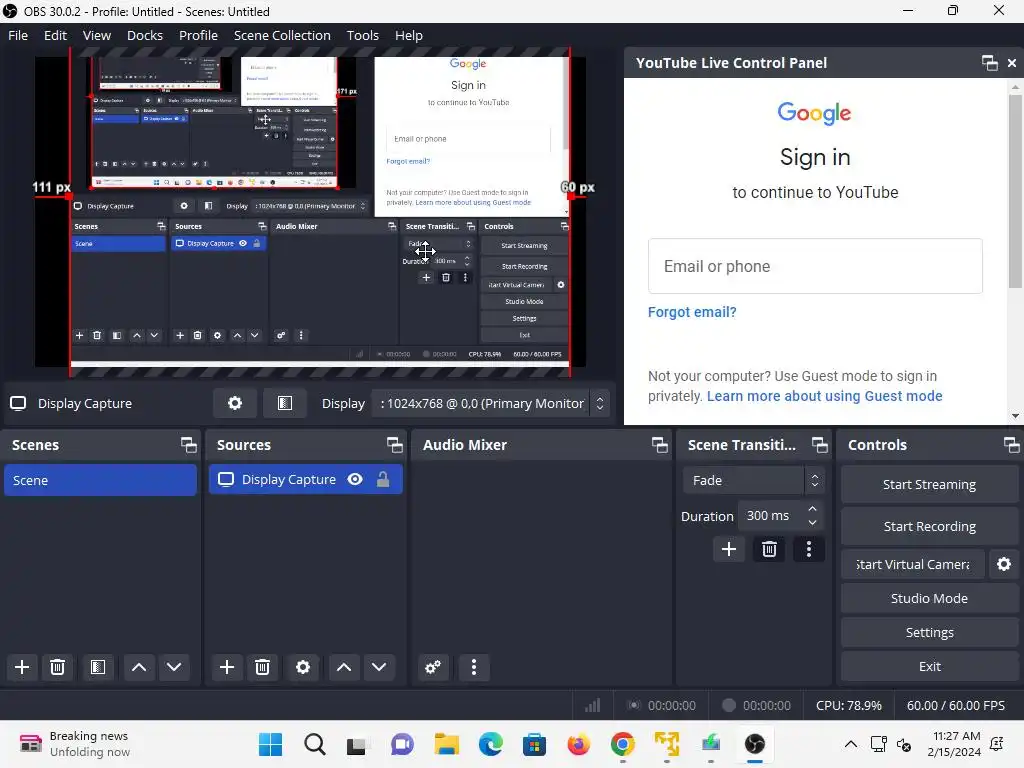Open Learn more about using Guest mode link
Screen dimensions: 1024x768
(824, 396)
